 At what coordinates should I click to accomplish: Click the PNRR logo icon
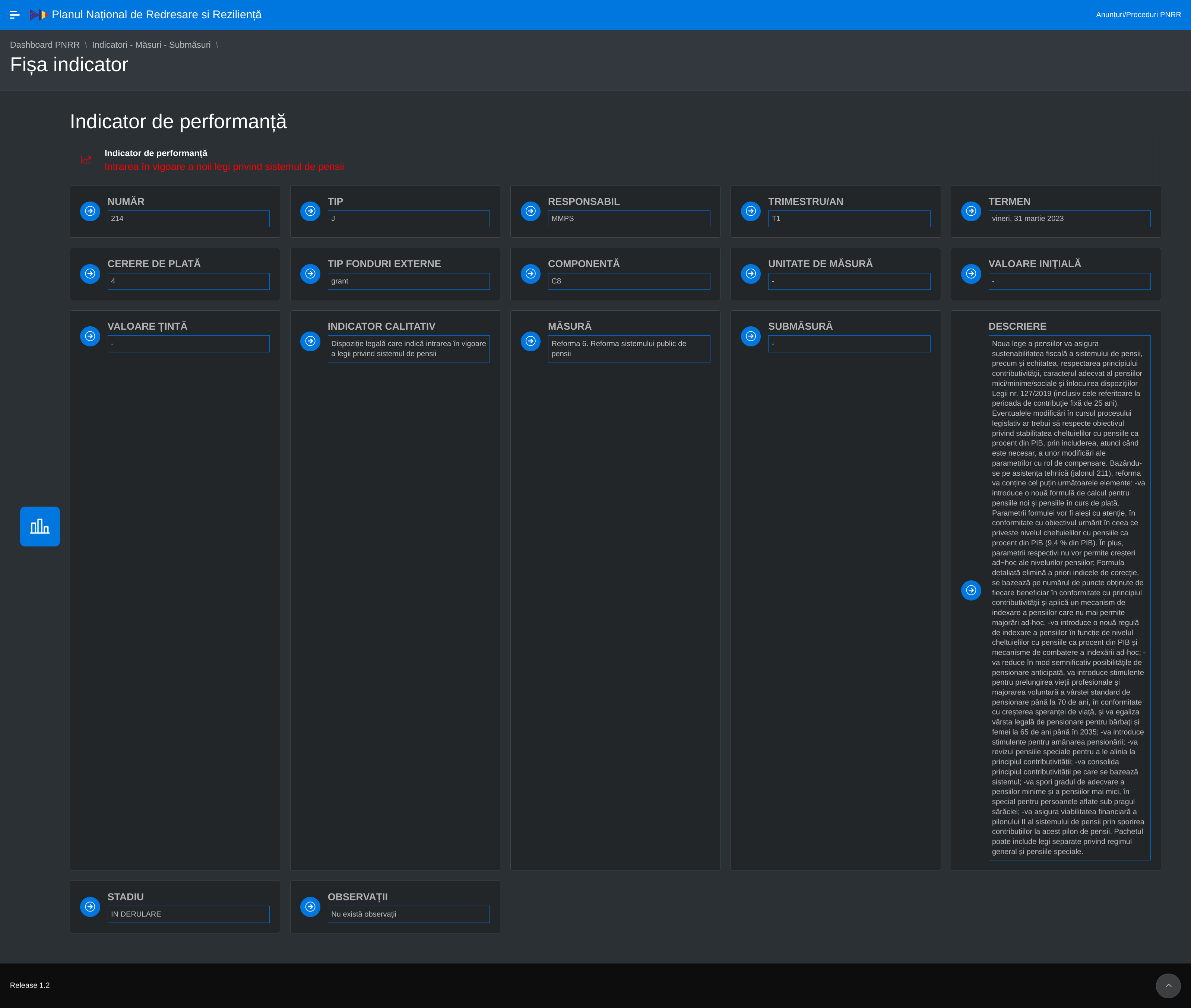tap(38, 15)
